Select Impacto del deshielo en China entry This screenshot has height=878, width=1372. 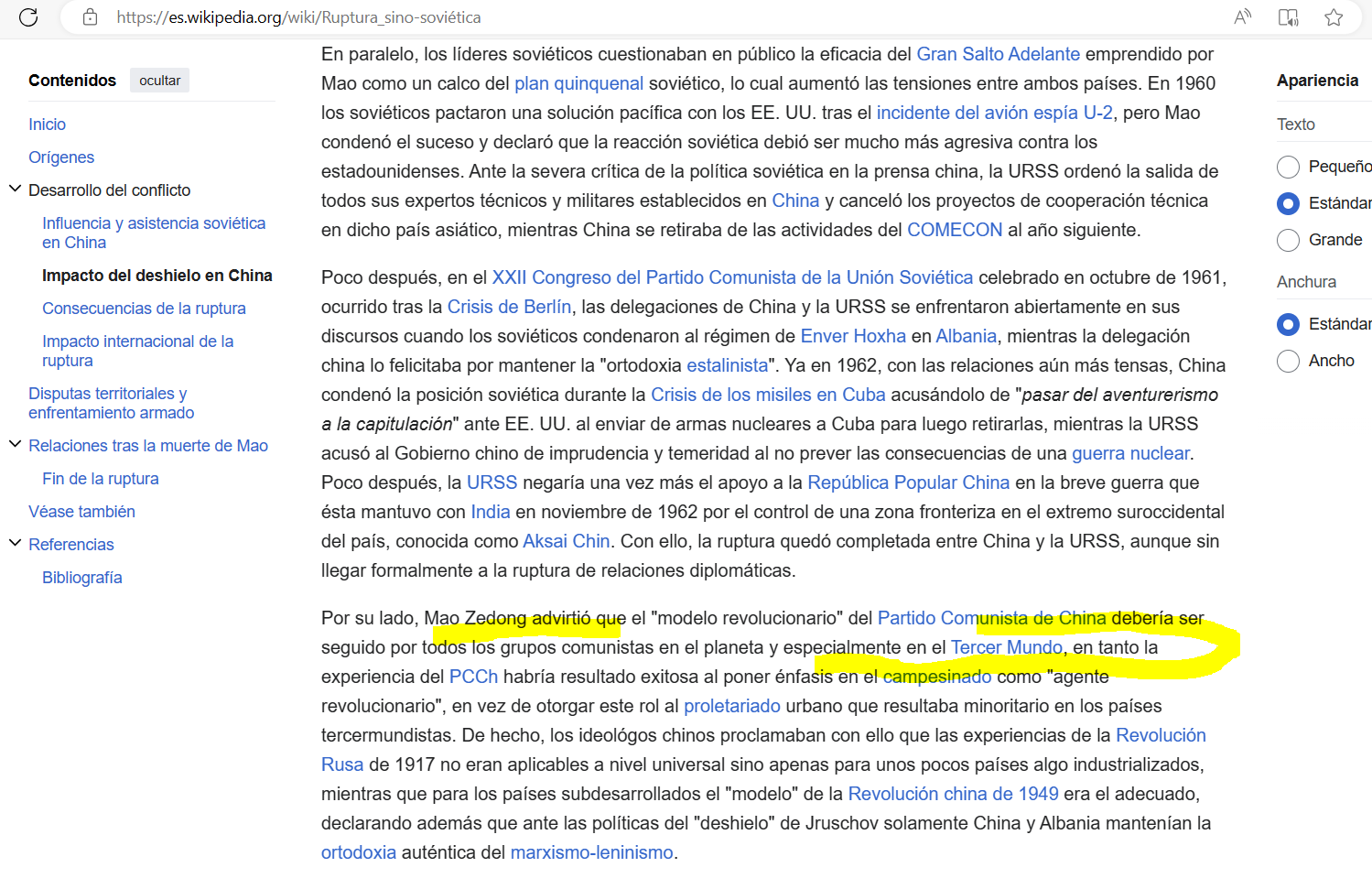point(157,276)
